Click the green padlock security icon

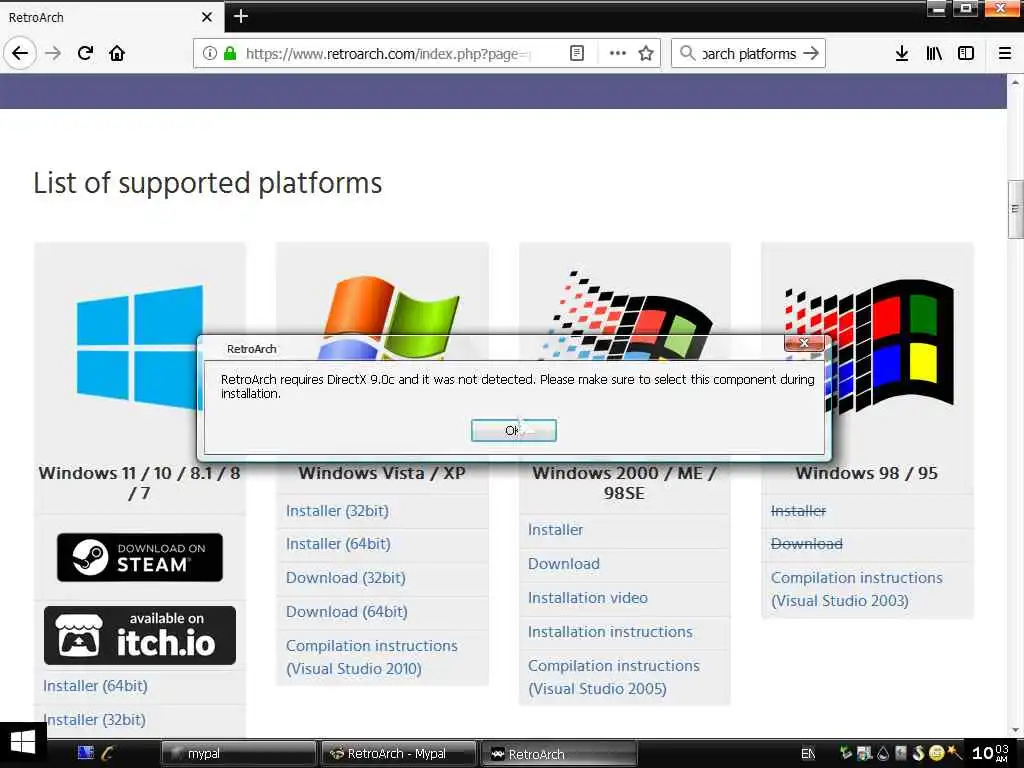230,54
